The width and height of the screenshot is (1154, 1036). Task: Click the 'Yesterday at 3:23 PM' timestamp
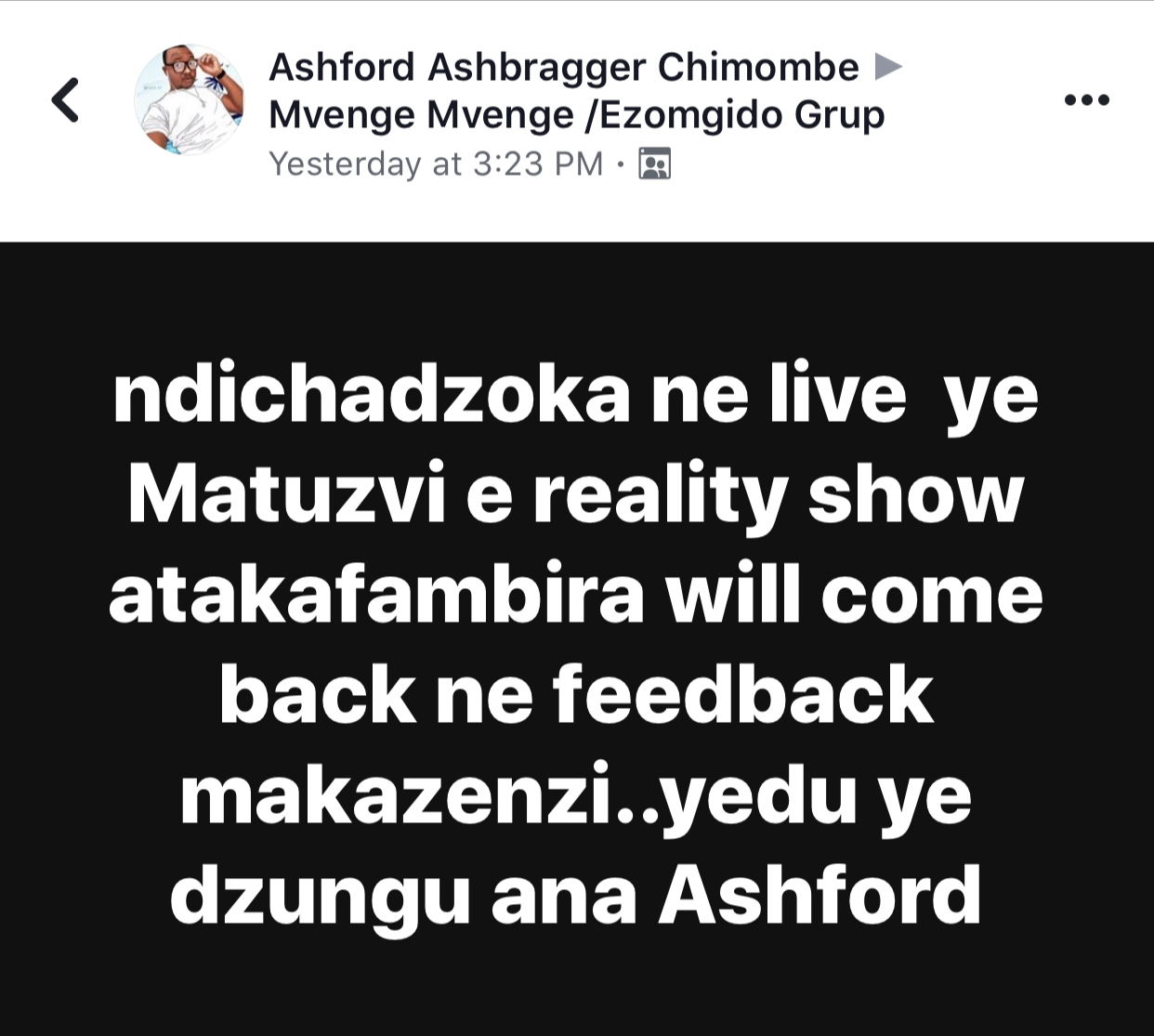pos(436,164)
